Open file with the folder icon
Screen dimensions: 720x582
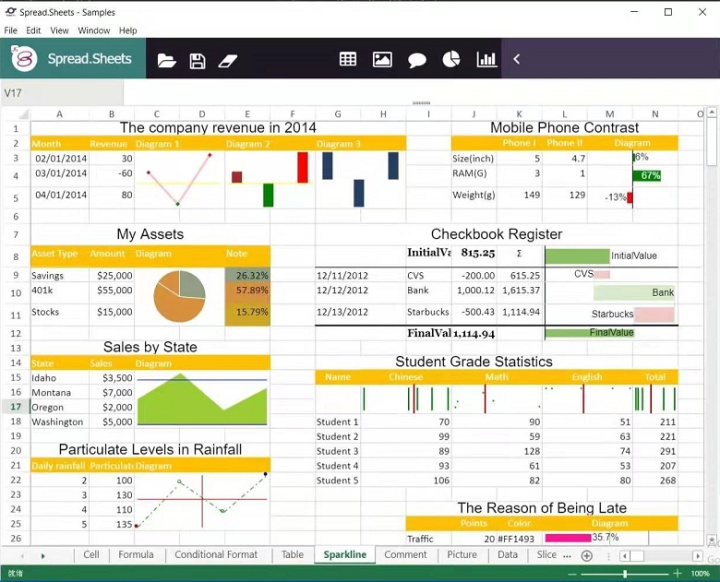pyautogui.click(x=167, y=60)
